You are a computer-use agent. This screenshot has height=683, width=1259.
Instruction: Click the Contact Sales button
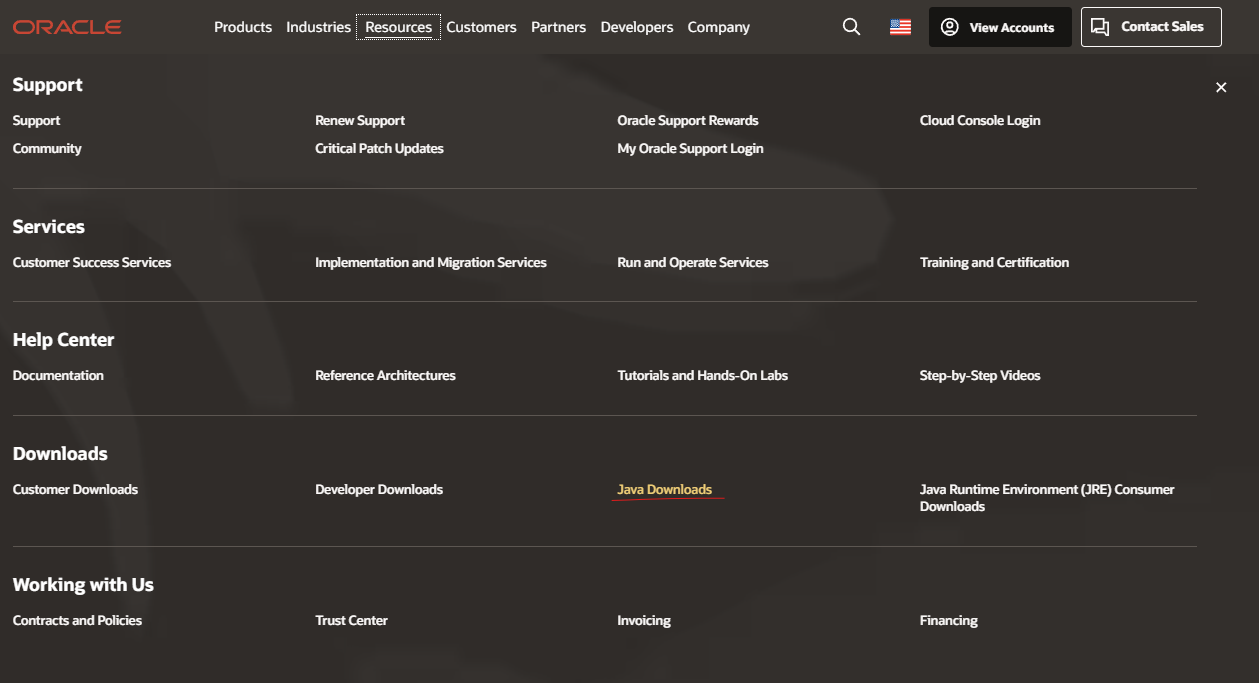tap(1151, 27)
